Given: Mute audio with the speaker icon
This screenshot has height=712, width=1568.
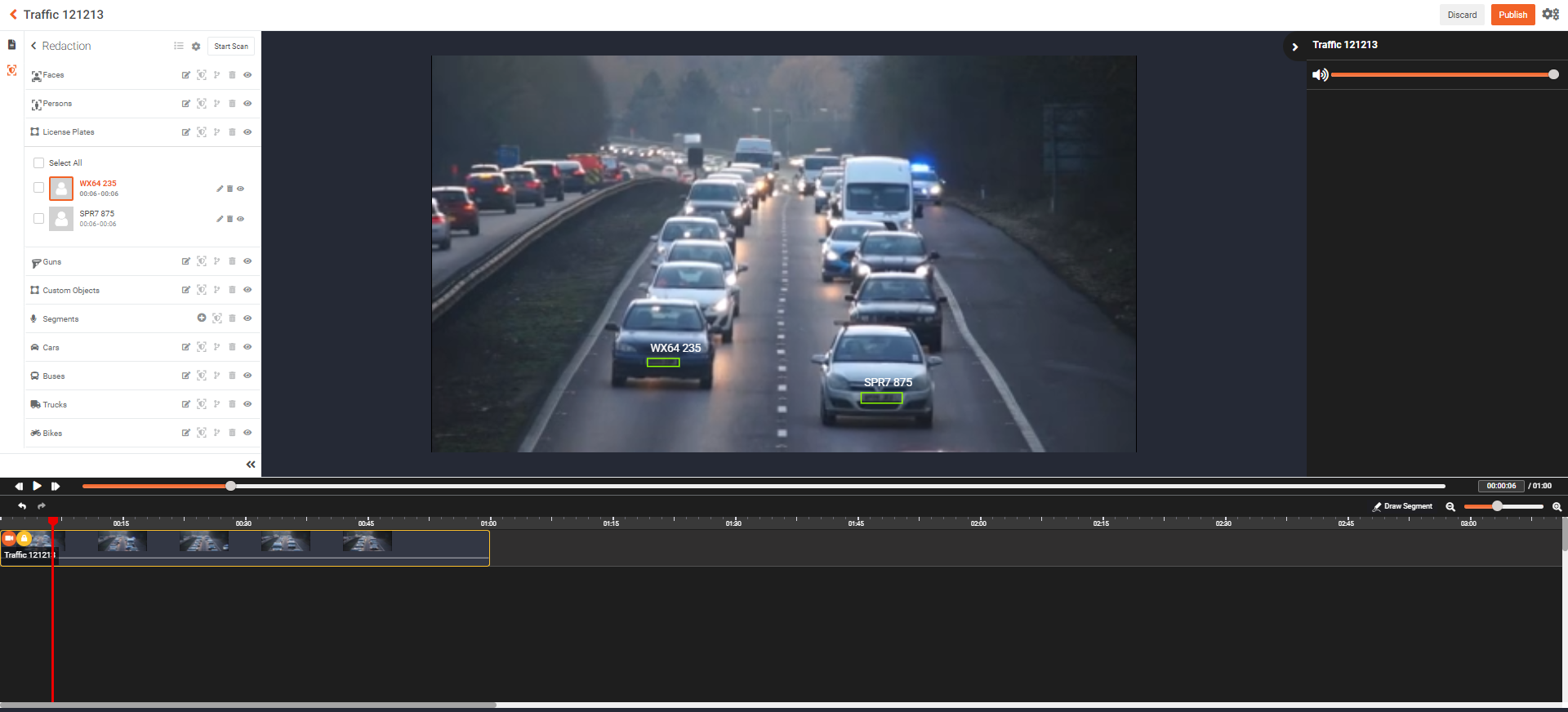Looking at the screenshot, I should [1320, 75].
